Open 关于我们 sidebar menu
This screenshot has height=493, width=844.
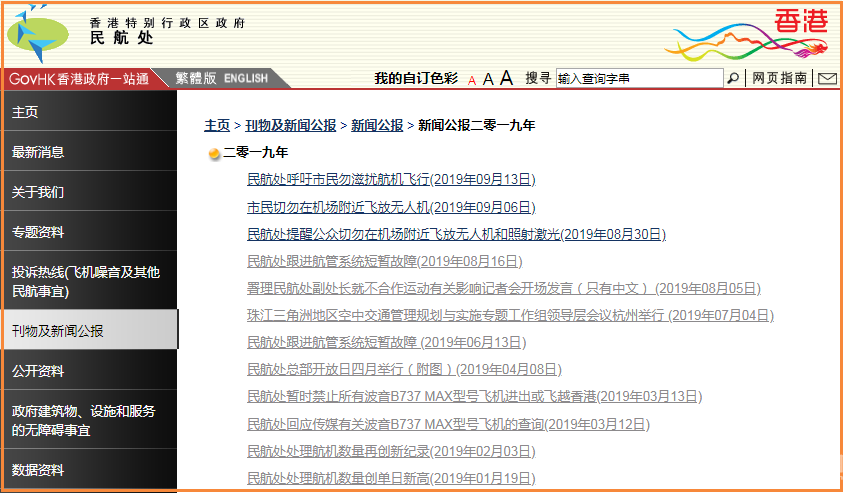pyautogui.click(x=89, y=192)
